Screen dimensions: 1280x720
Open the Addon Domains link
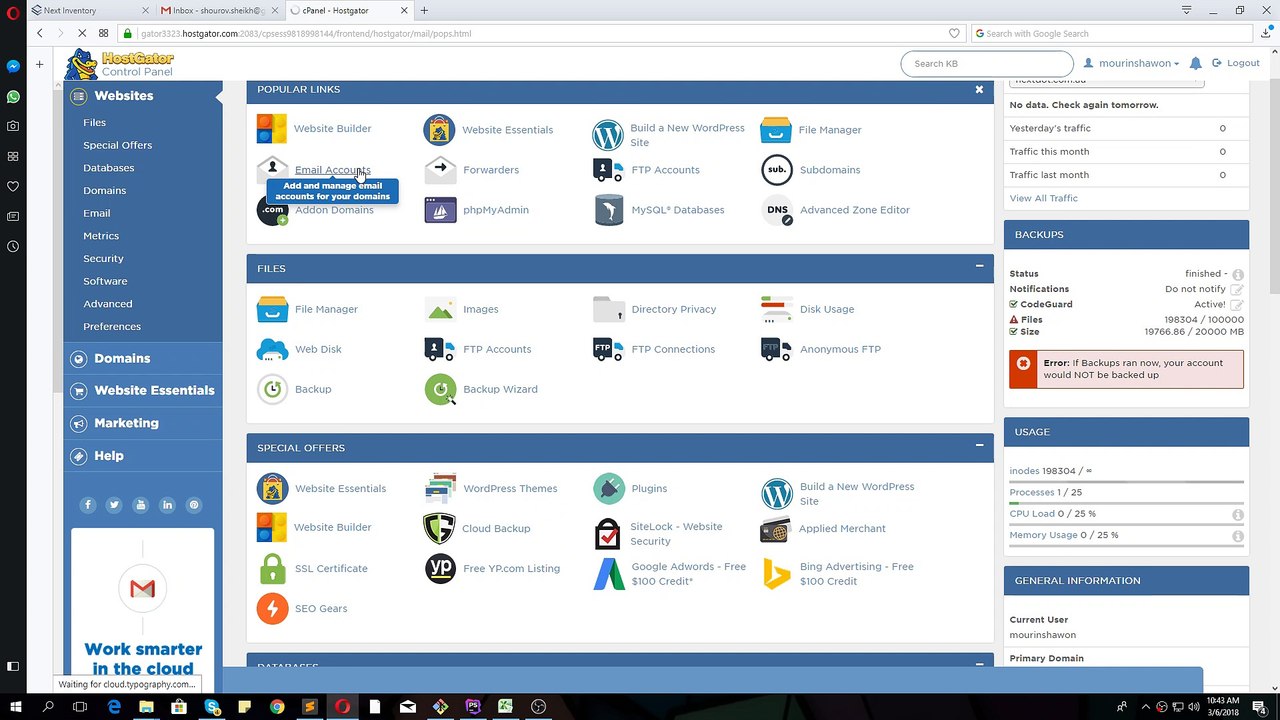coord(334,210)
